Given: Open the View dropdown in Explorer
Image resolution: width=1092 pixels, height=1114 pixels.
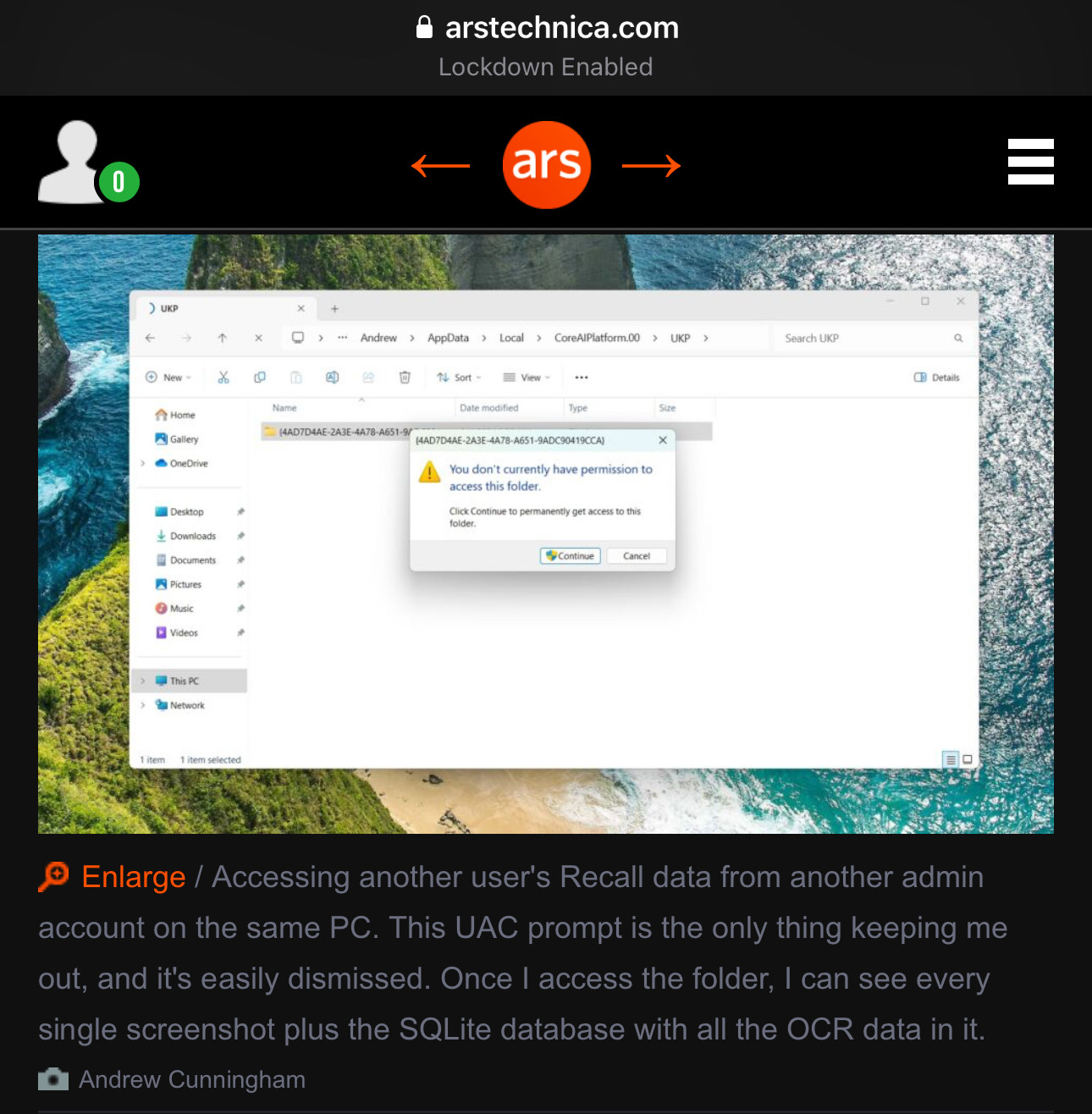Looking at the screenshot, I should (x=527, y=378).
